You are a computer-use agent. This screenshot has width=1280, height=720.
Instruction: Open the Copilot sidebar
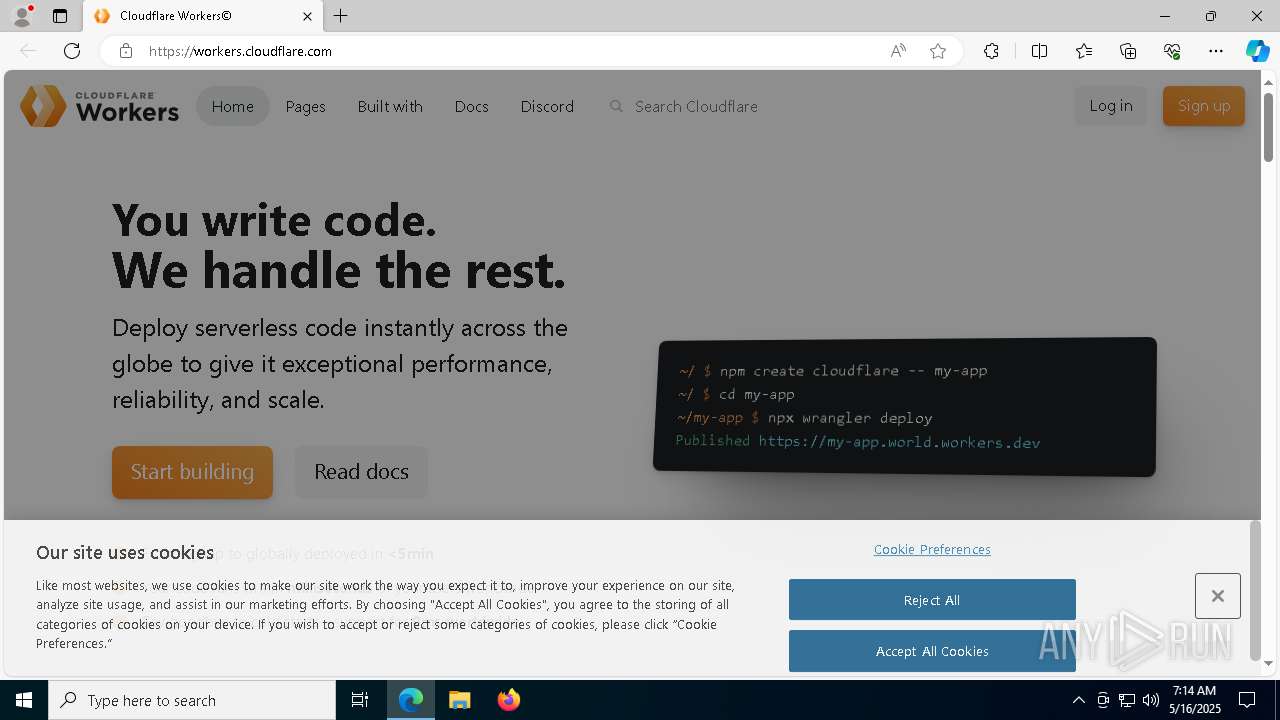[x=1257, y=51]
